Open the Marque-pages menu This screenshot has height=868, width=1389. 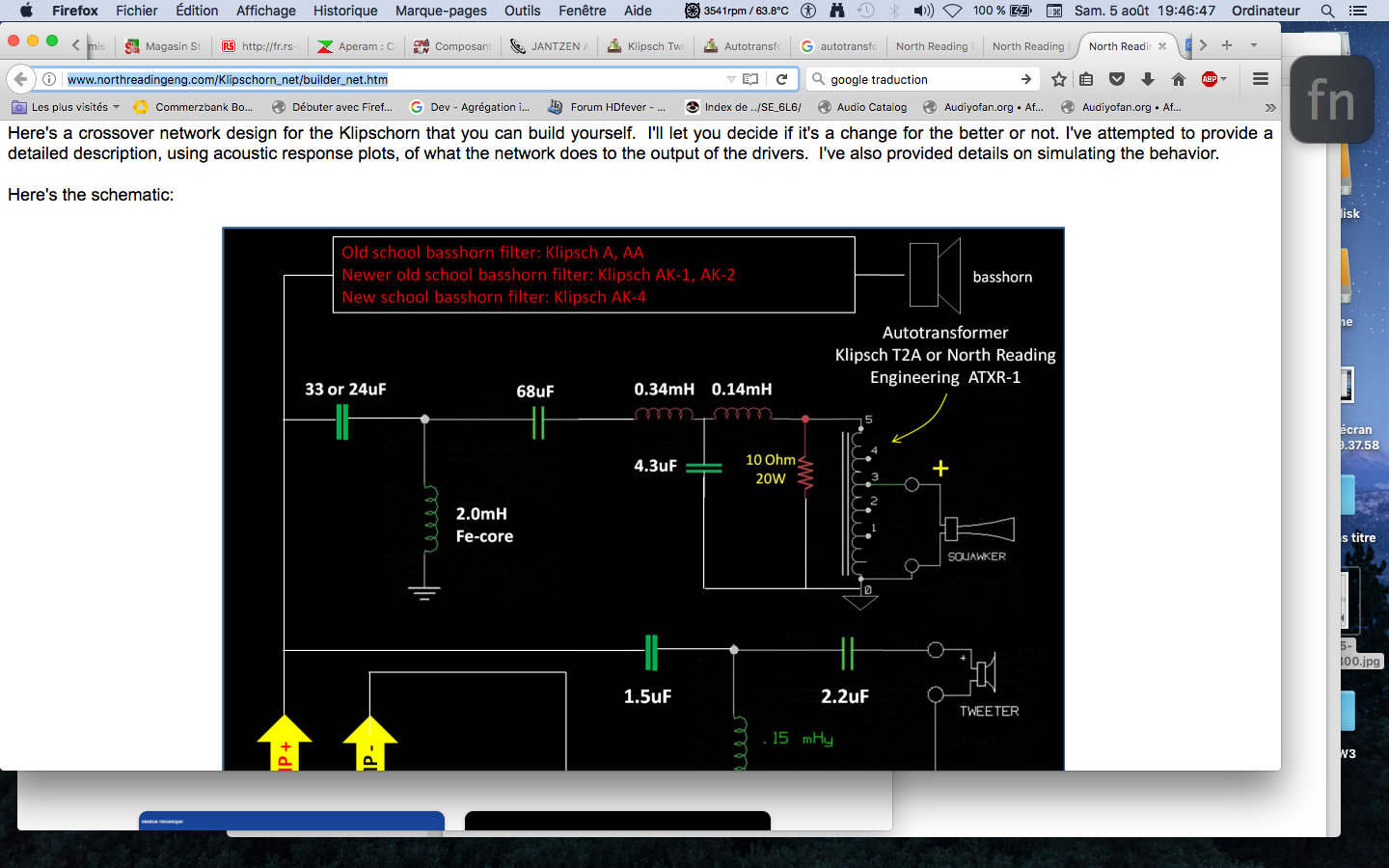(441, 11)
